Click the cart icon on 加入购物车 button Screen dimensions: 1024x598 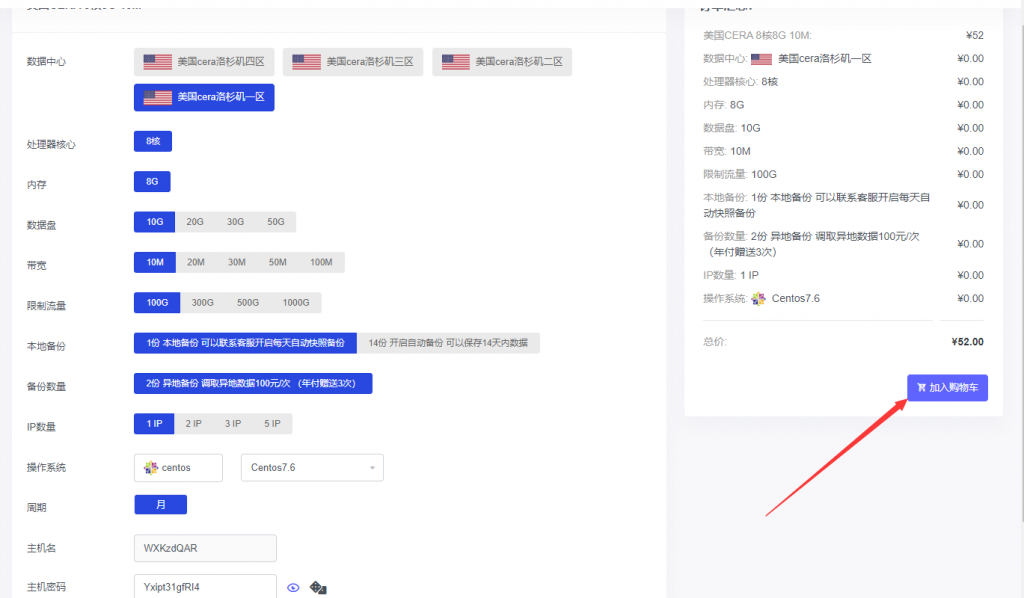(x=921, y=388)
